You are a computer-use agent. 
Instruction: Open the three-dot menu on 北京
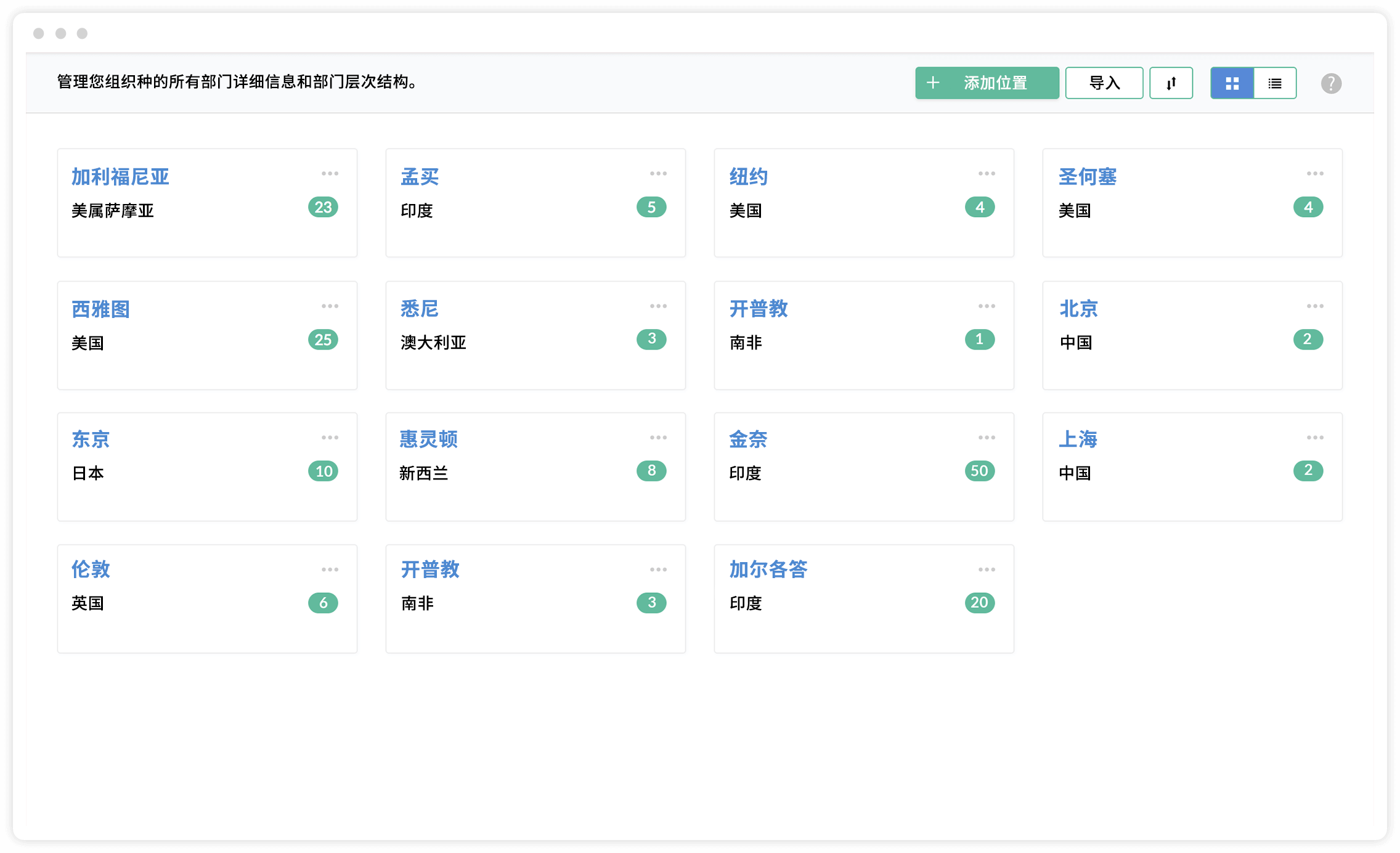[x=1315, y=306]
